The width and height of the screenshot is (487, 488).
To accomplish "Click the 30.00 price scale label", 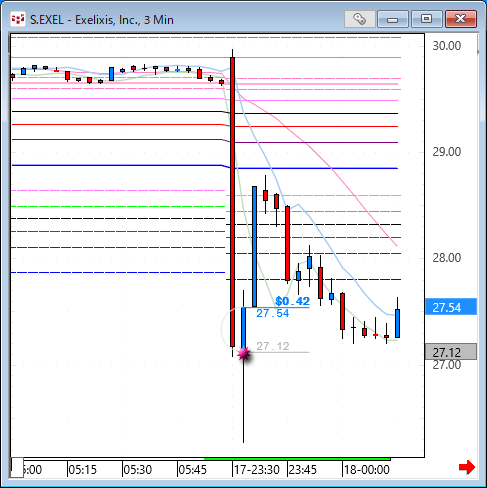I will pos(447,46).
